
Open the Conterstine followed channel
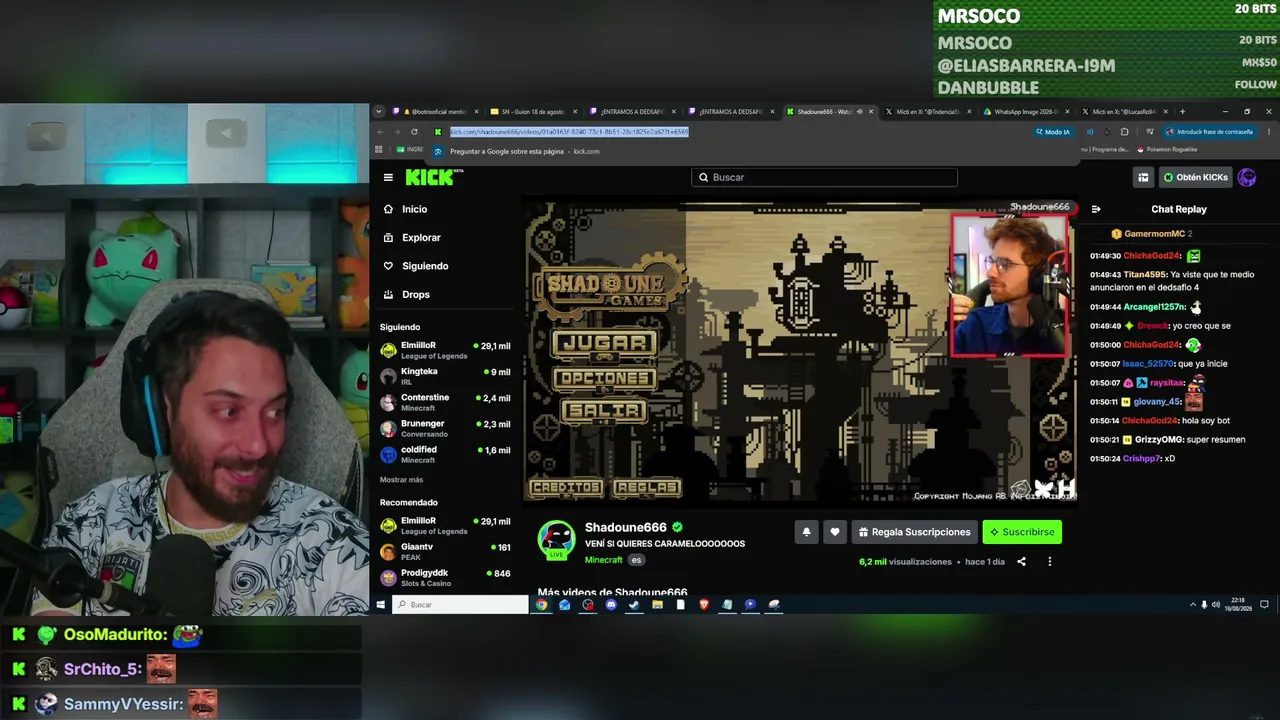pos(446,402)
